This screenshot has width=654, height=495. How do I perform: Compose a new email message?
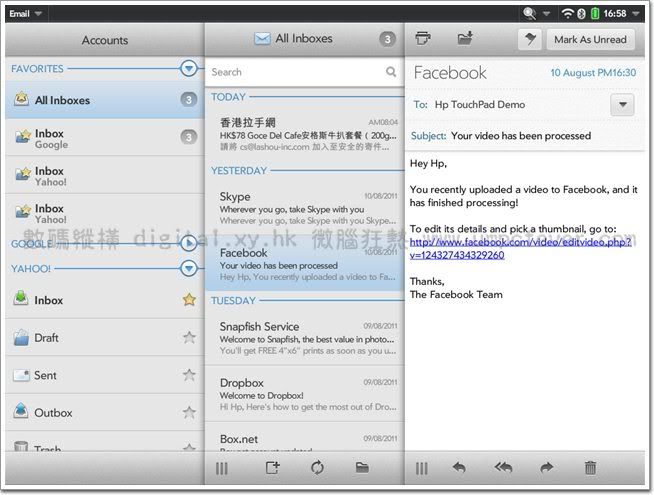click(x=272, y=467)
